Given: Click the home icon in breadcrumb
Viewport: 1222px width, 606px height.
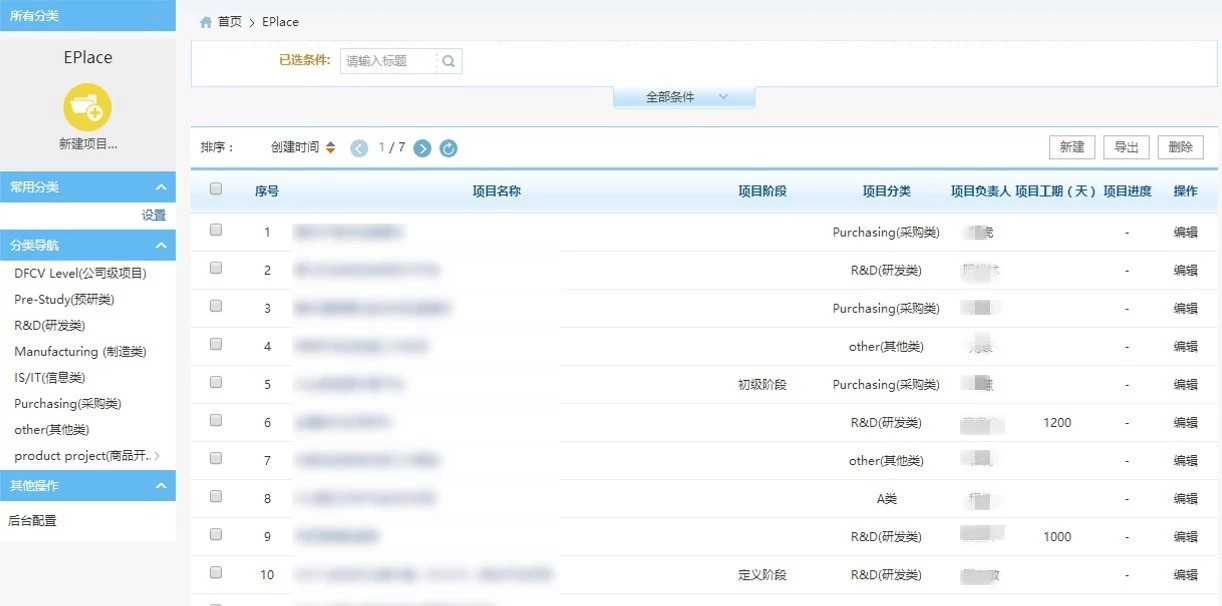Looking at the screenshot, I should [x=206, y=22].
